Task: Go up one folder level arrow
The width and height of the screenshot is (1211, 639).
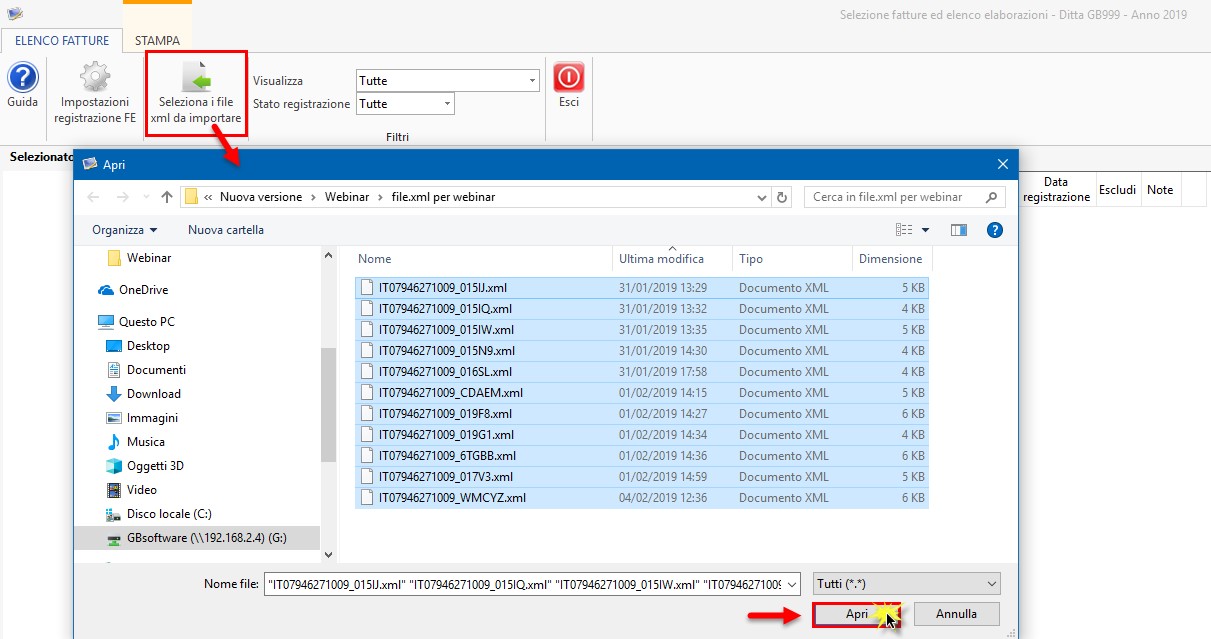Action: 167,197
